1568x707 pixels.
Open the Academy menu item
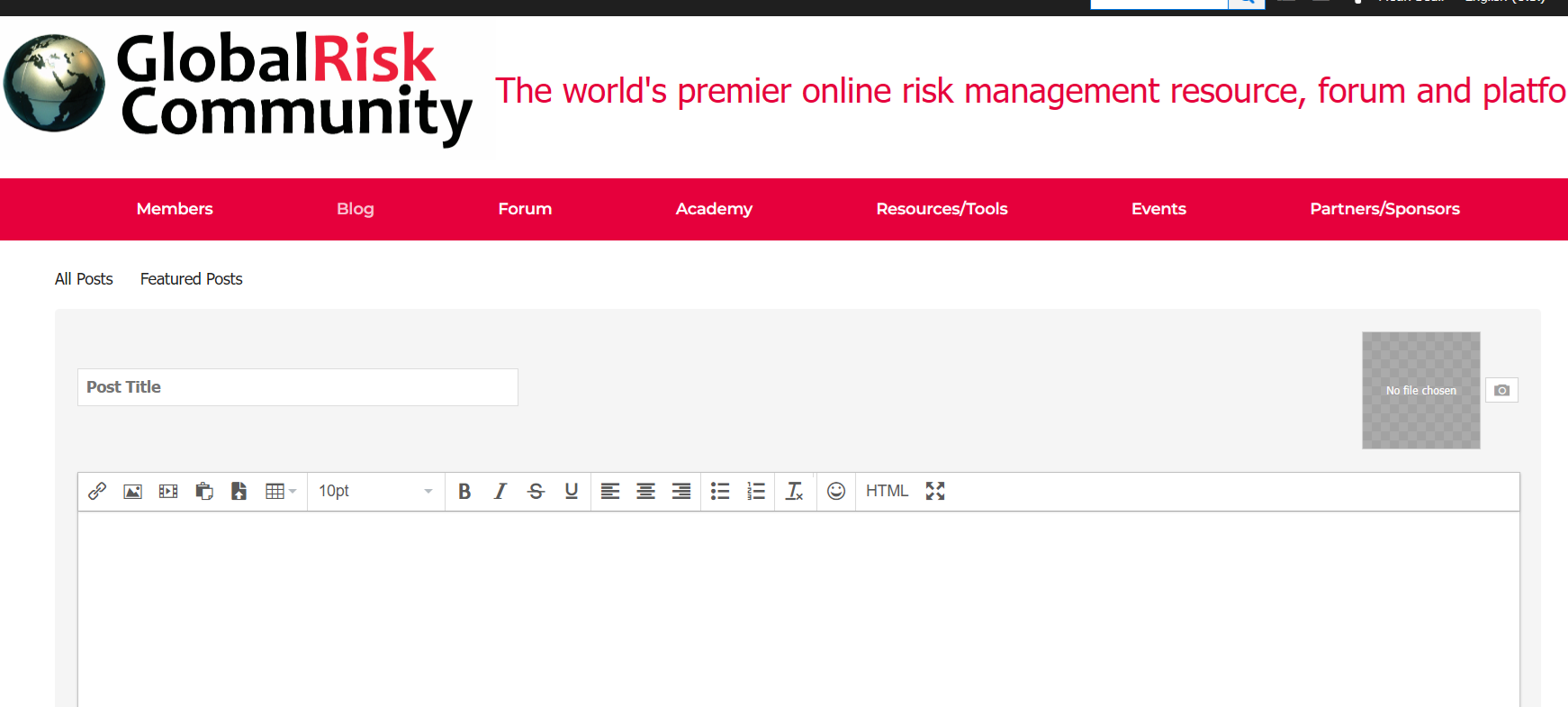coord(714,209)
